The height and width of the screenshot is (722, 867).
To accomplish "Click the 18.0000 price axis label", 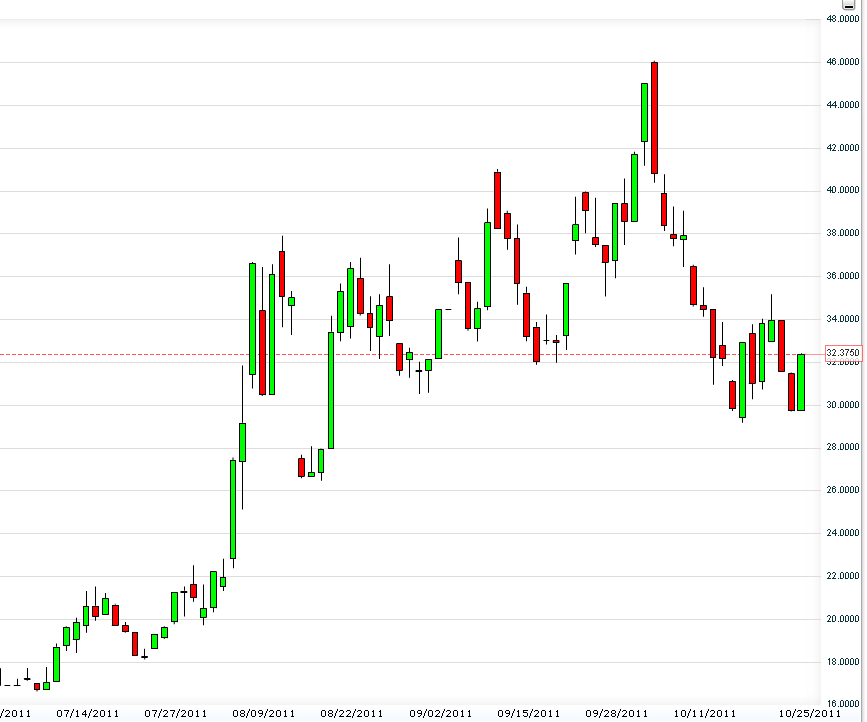I will [843, 662].
